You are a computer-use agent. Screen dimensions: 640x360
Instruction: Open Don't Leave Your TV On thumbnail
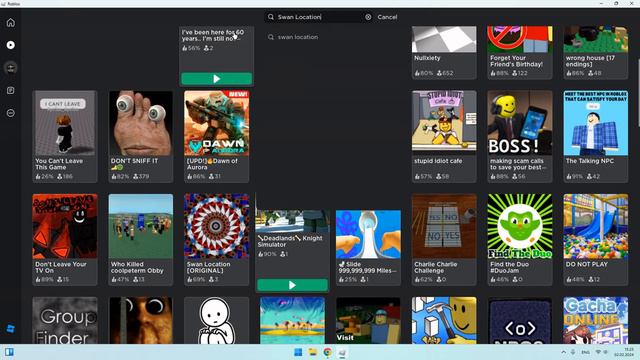point(64,226)
